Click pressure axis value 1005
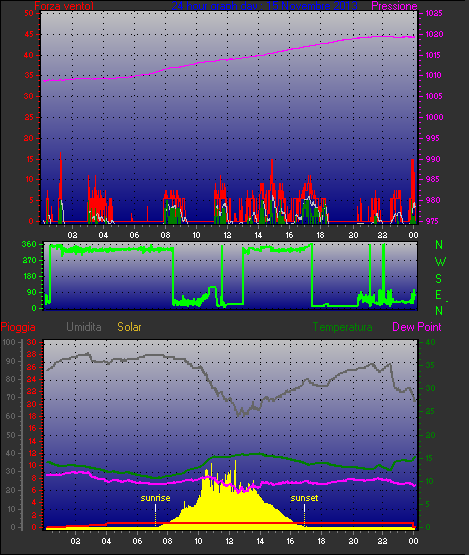 434,96
